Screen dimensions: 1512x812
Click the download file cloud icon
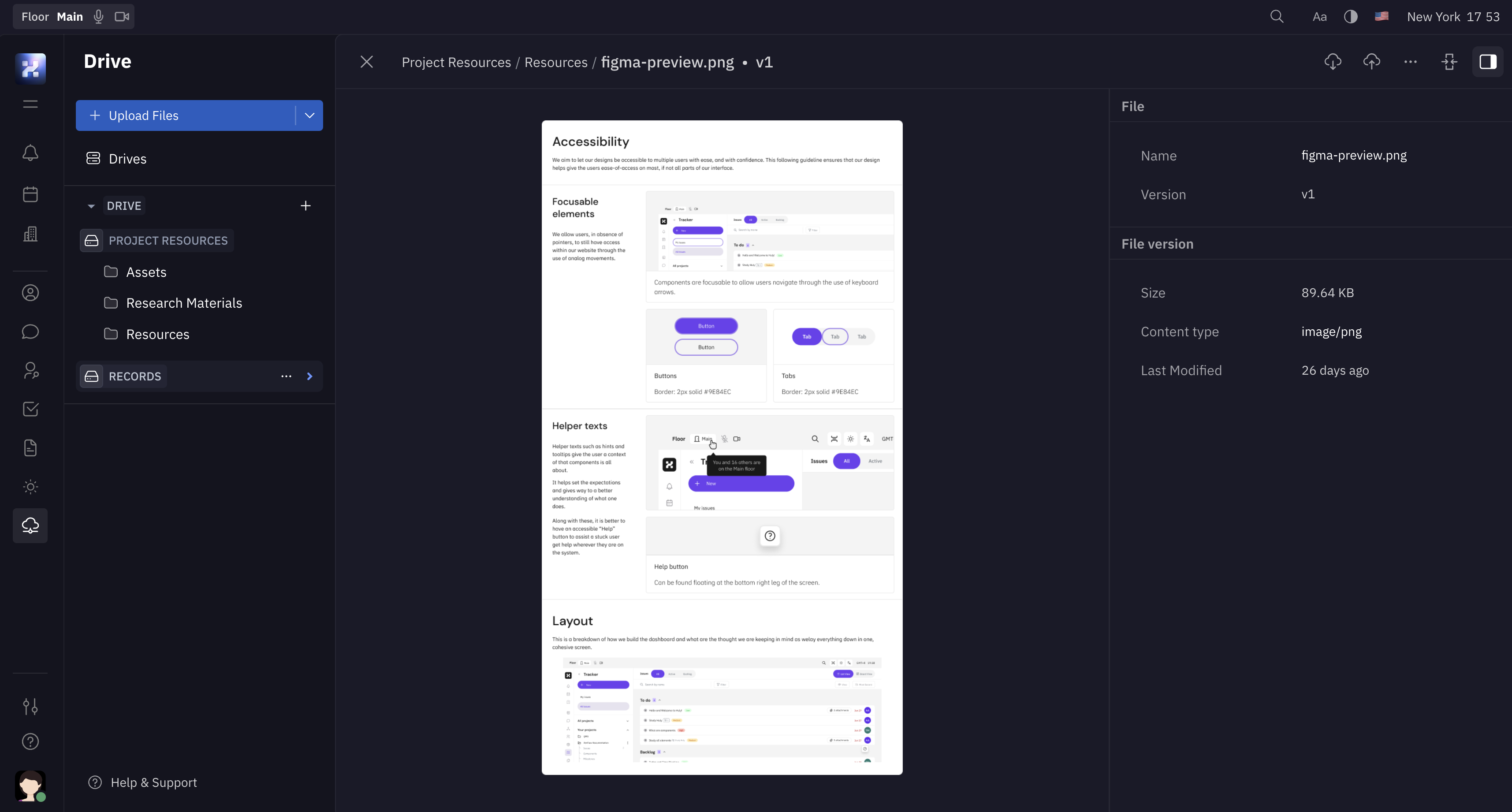click(x=1333, y=62)
